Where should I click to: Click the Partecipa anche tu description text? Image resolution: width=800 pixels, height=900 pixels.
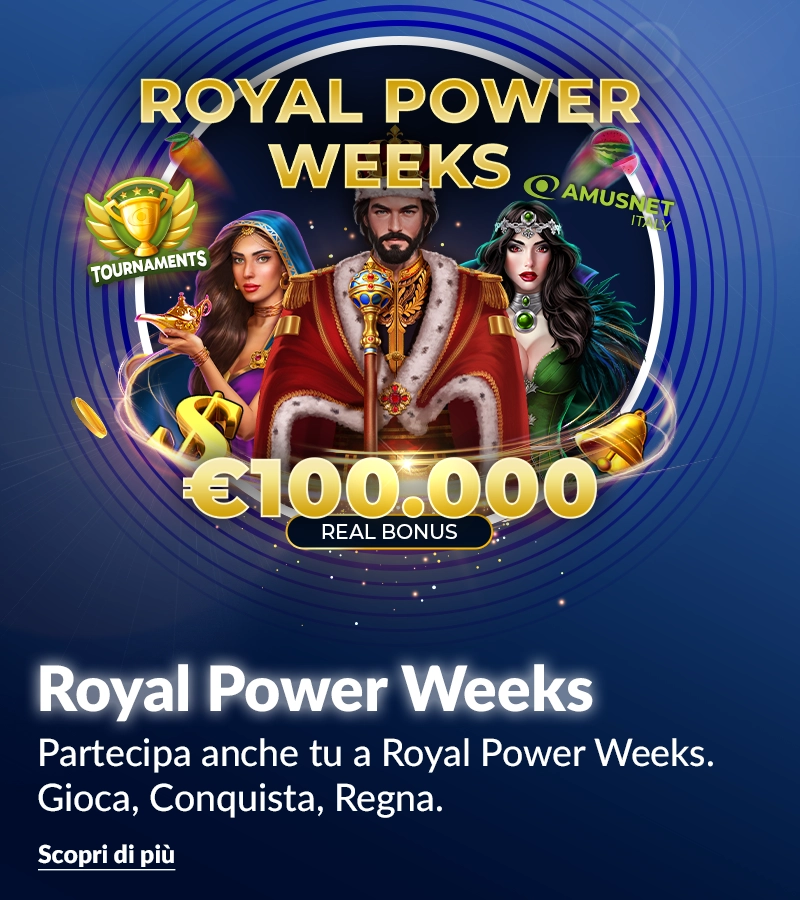tap(376, 752)
